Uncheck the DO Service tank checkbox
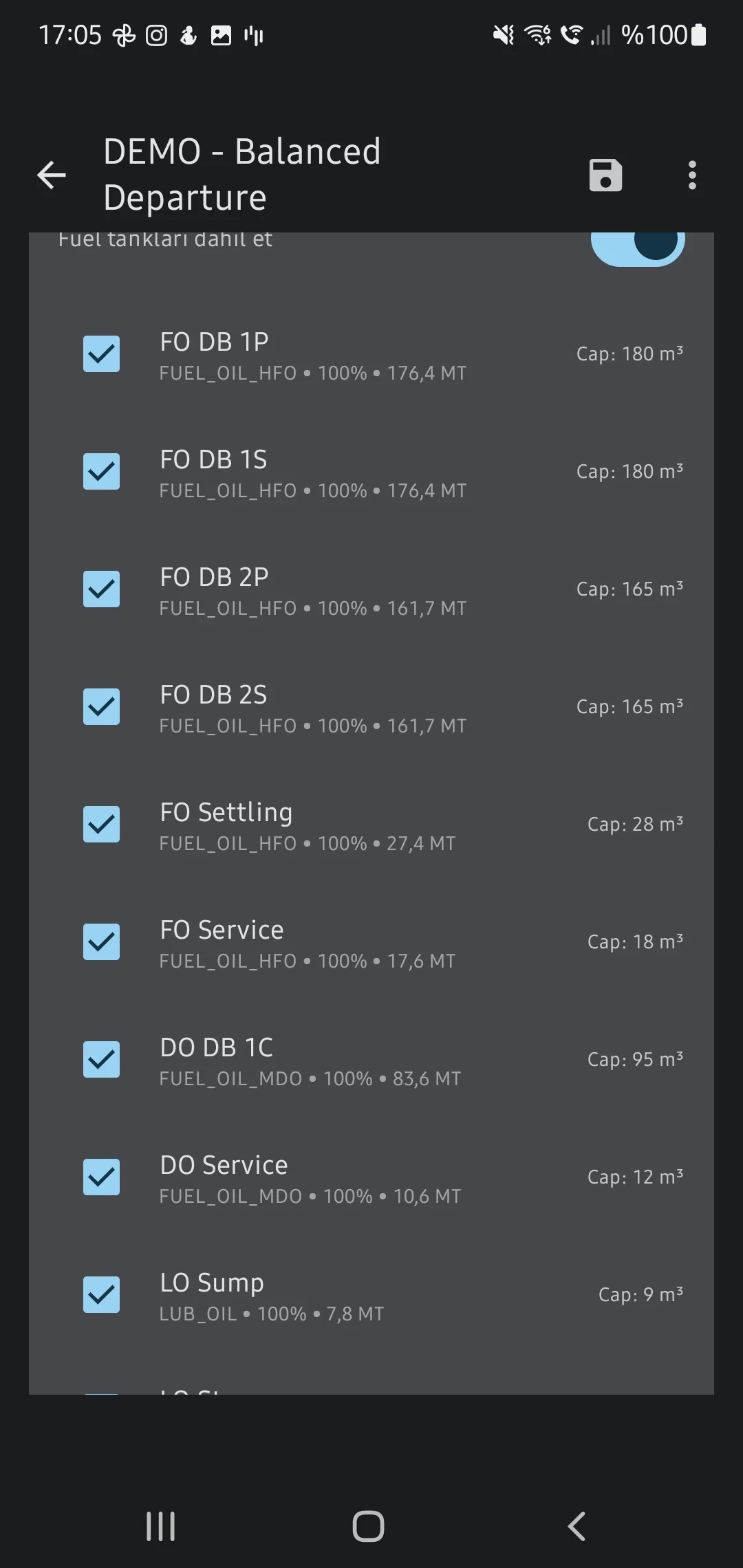Viewport: 743px width, 1568px height. [101, 1177]
